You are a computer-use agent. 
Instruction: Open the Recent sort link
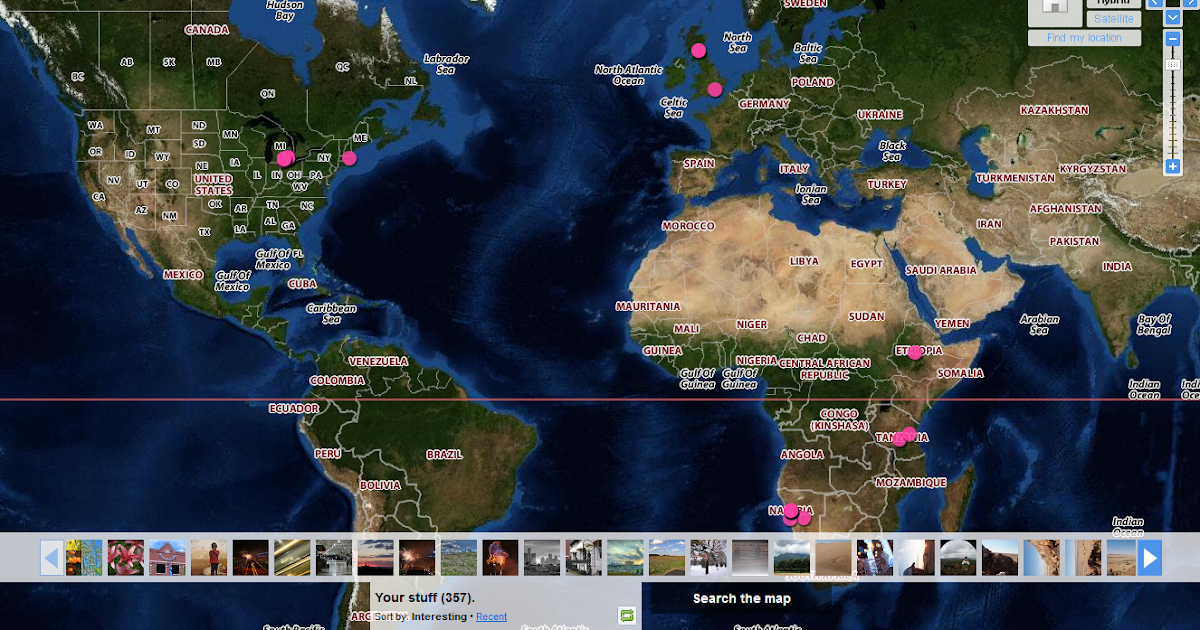point(490,616)
